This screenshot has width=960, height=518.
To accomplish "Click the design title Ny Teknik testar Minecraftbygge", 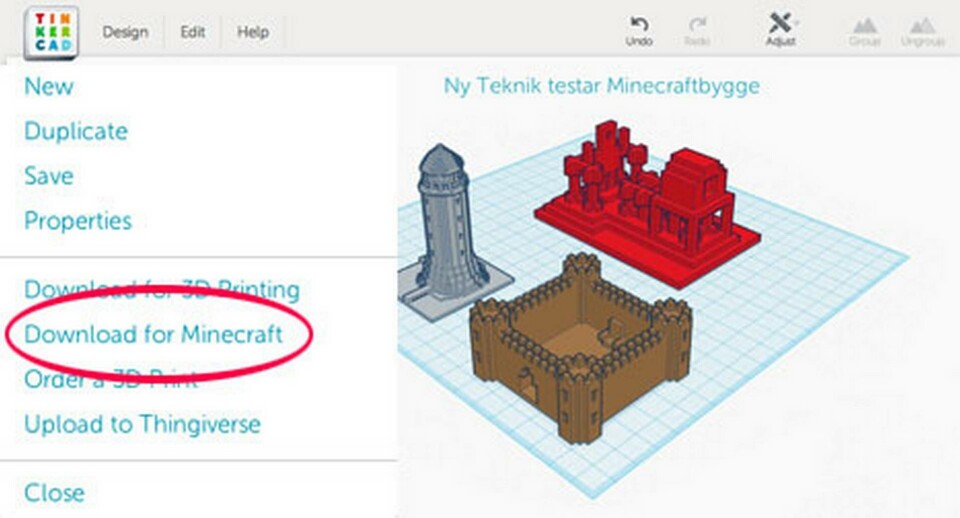I will click(602, 86).
